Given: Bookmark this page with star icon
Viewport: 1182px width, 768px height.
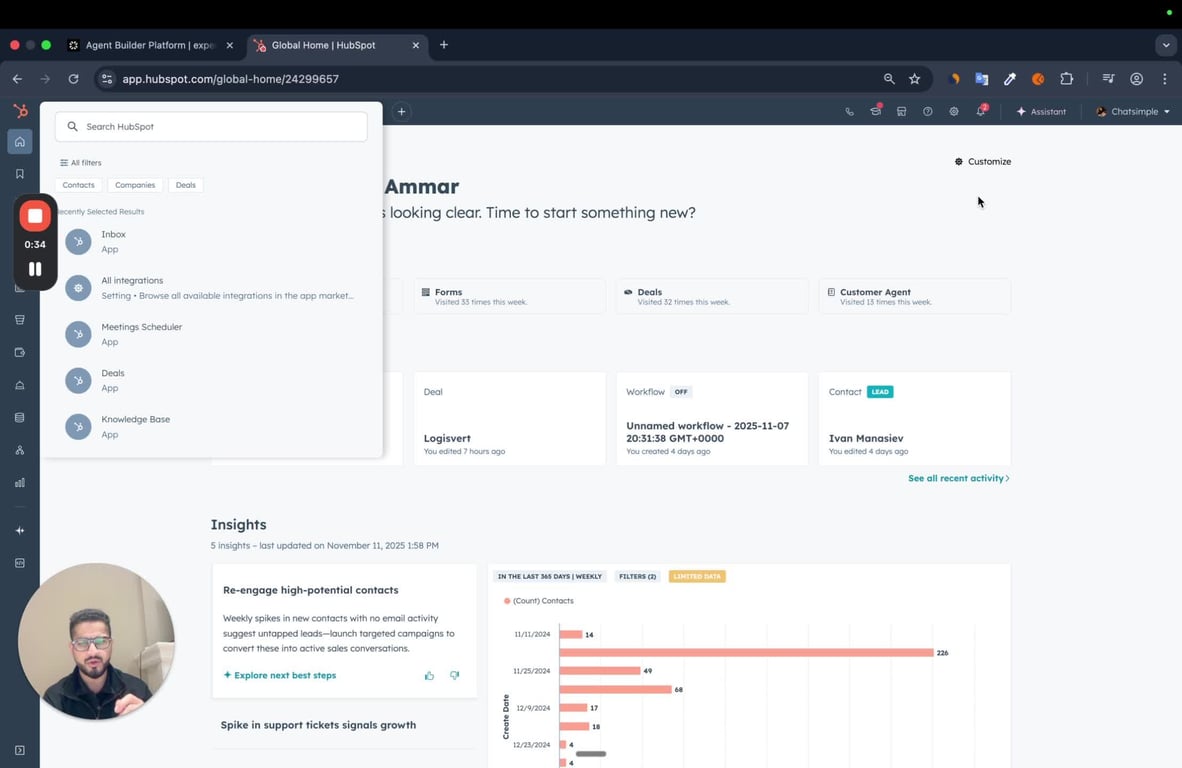Looking at the screenshot, I should click(914, 78).
